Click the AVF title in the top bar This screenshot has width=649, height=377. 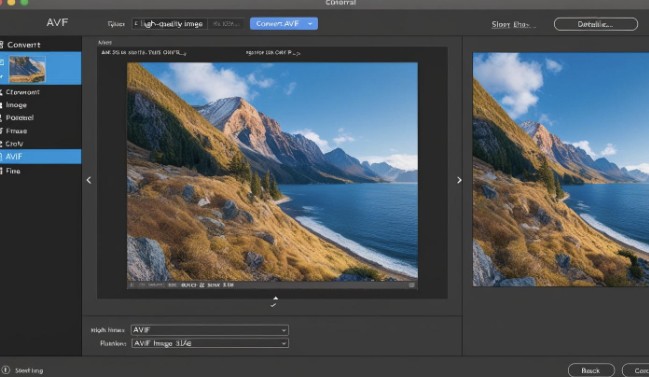point(57,22)
